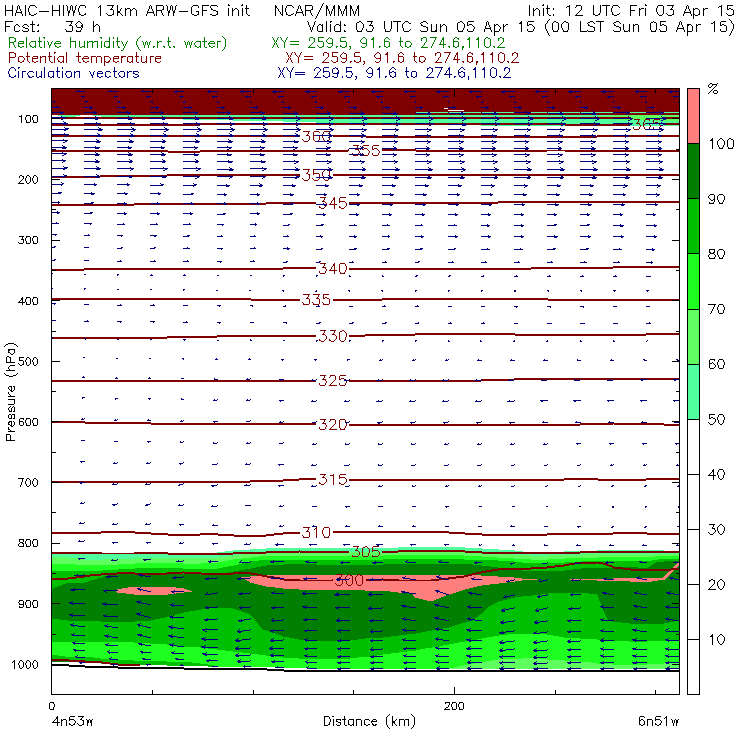Click the 200 km distance tick label
The image size is (740, 740).
454,706
